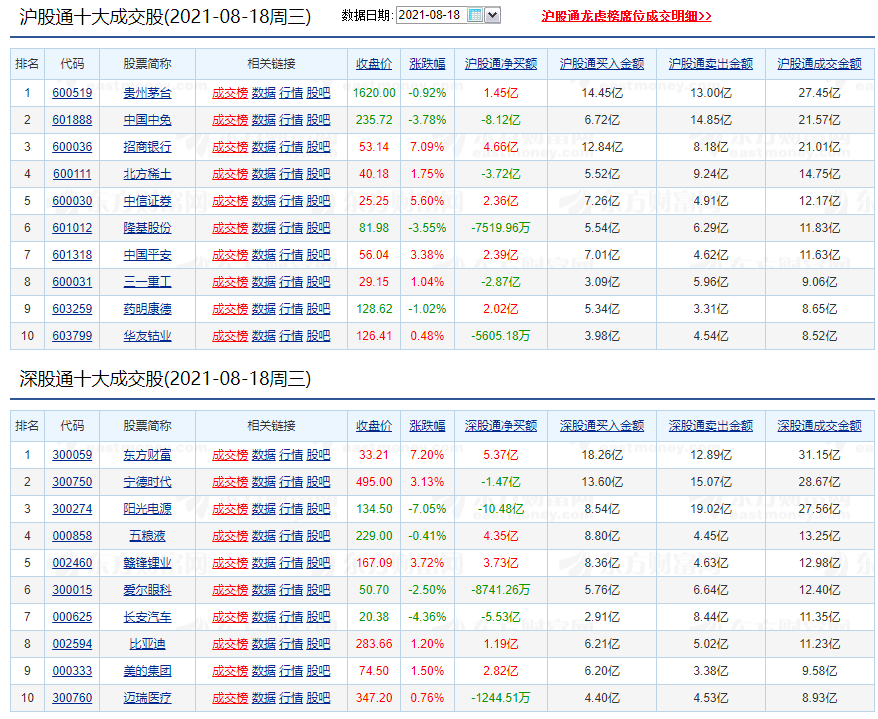Open 招商银行 stock name link

click(x=147, y=147)
